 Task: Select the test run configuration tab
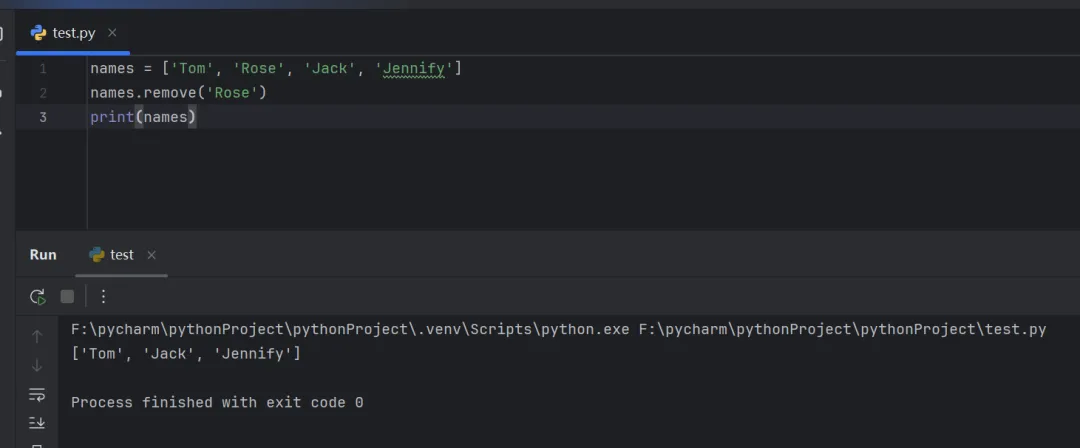pyautogui.click(x=121, y=255)
